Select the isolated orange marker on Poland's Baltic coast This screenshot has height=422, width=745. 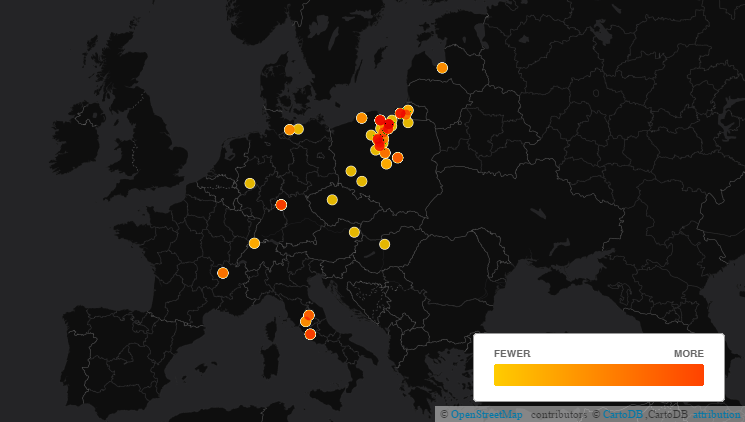coord(362,118)
